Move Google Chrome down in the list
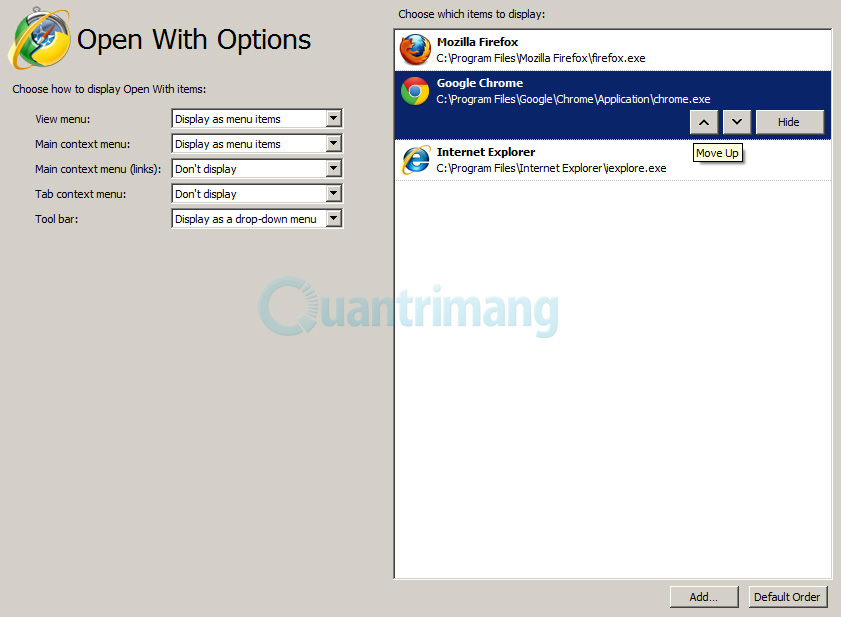 tap(737, 122)
